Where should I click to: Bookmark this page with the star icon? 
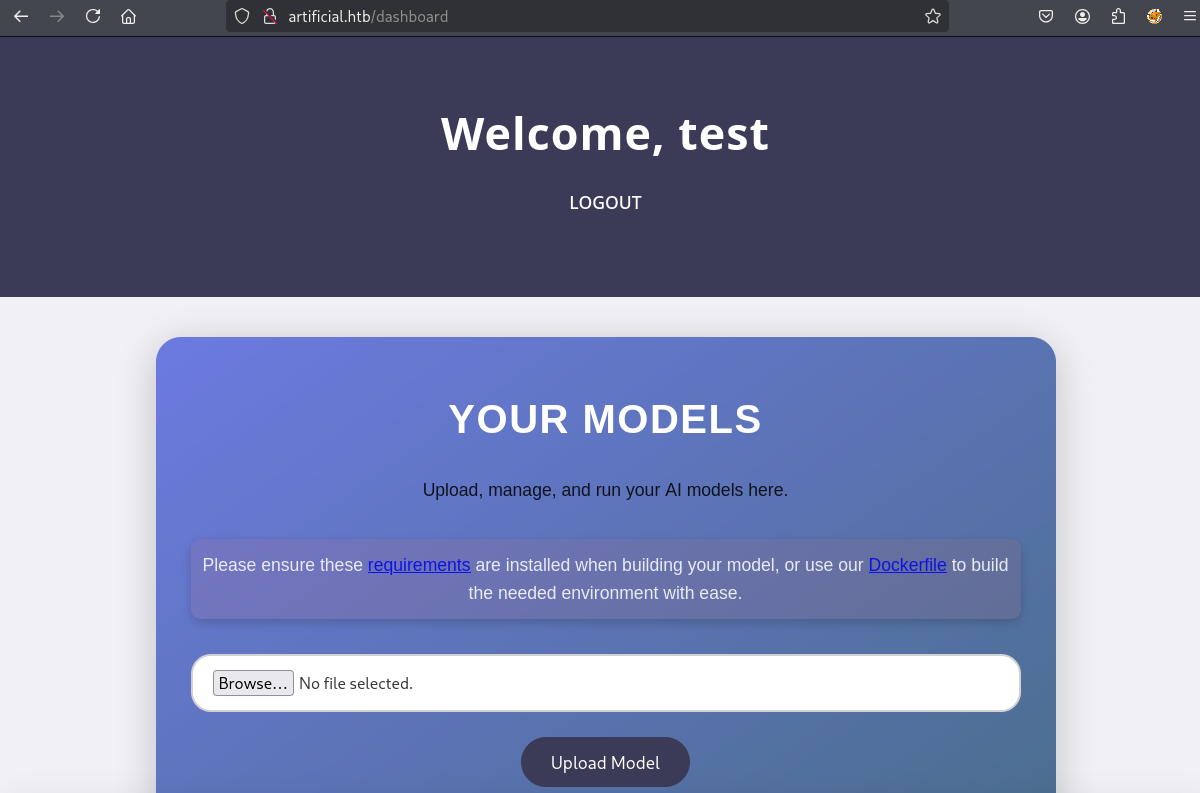(x=932, y=16)
